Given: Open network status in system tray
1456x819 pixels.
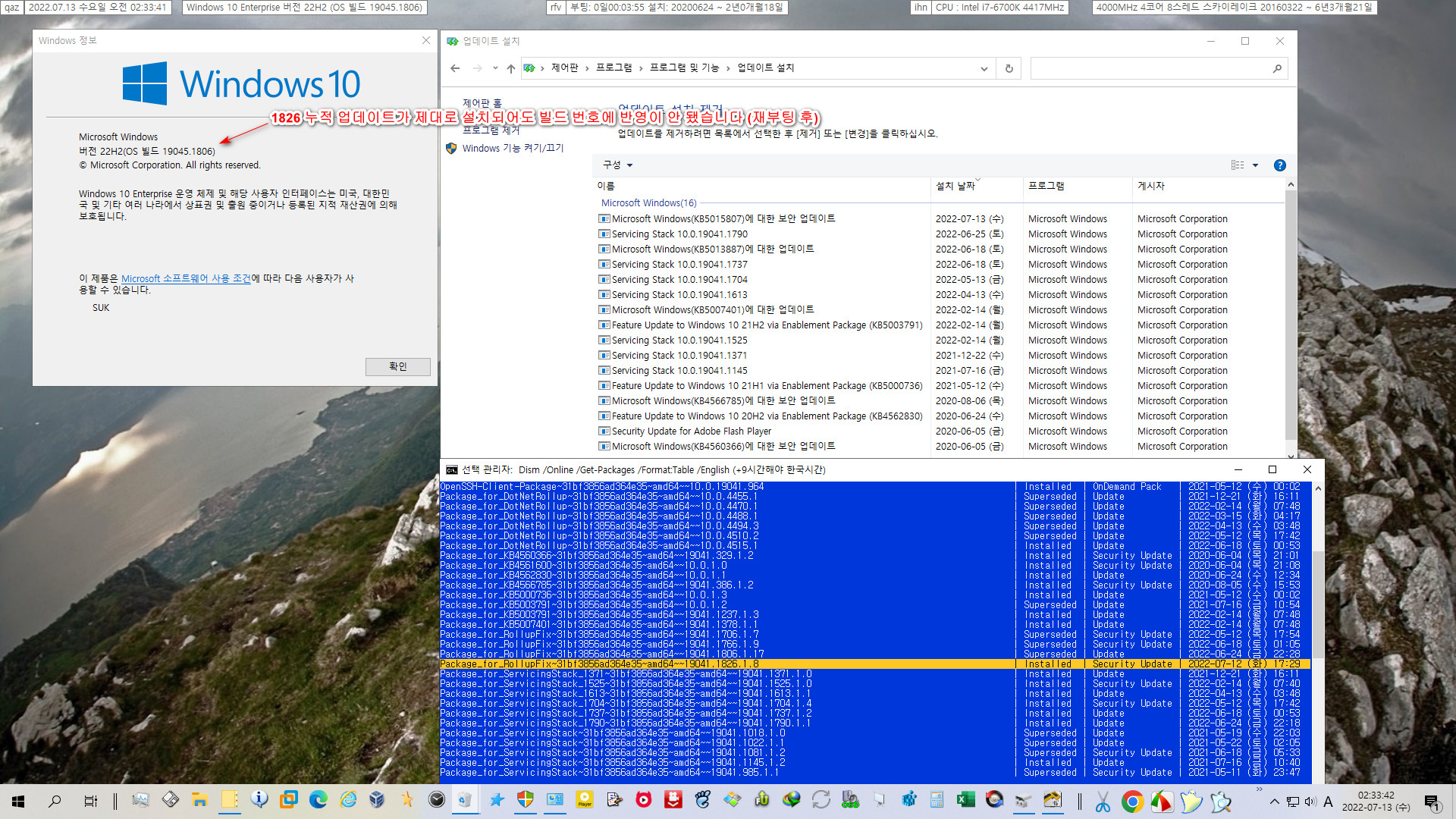Looking at the screenshot, I should tap(1292, 802).
